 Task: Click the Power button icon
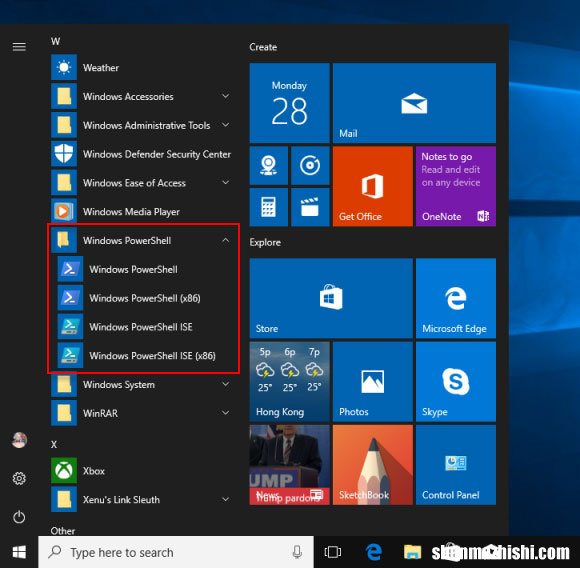pyautogui.click(x=19, y=517)
